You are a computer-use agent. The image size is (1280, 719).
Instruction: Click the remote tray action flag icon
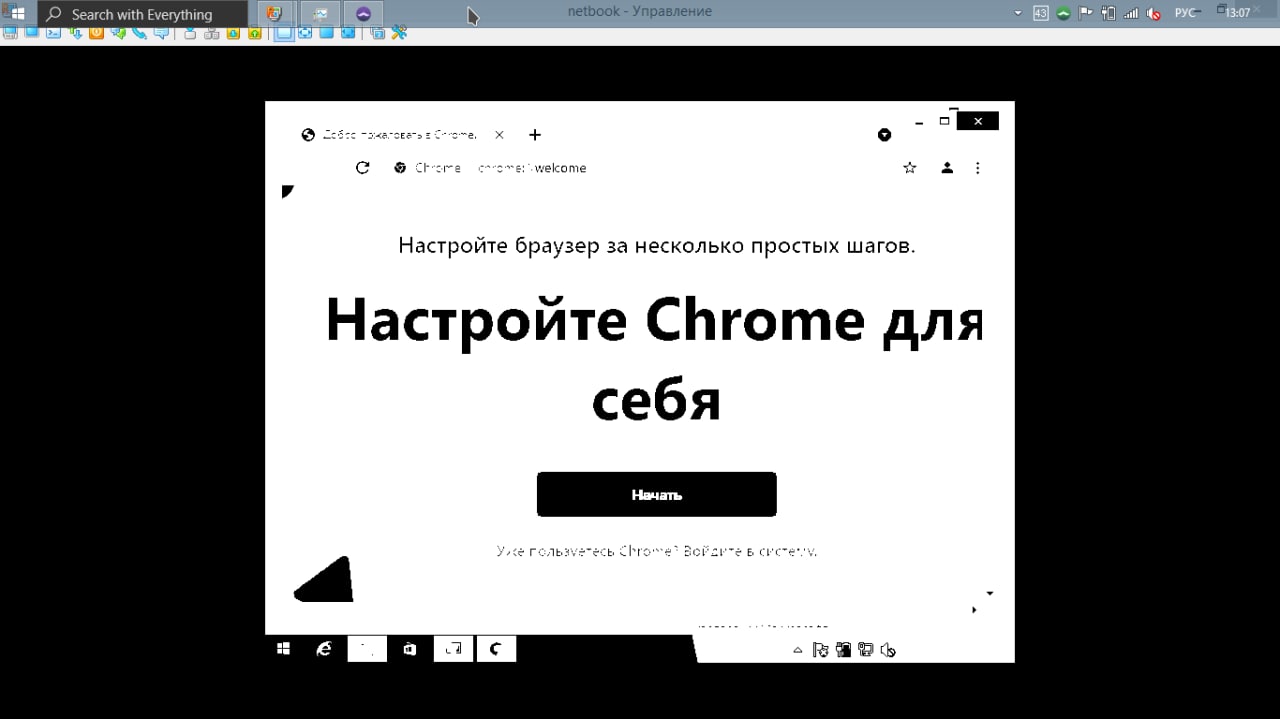tap(821, 650)
